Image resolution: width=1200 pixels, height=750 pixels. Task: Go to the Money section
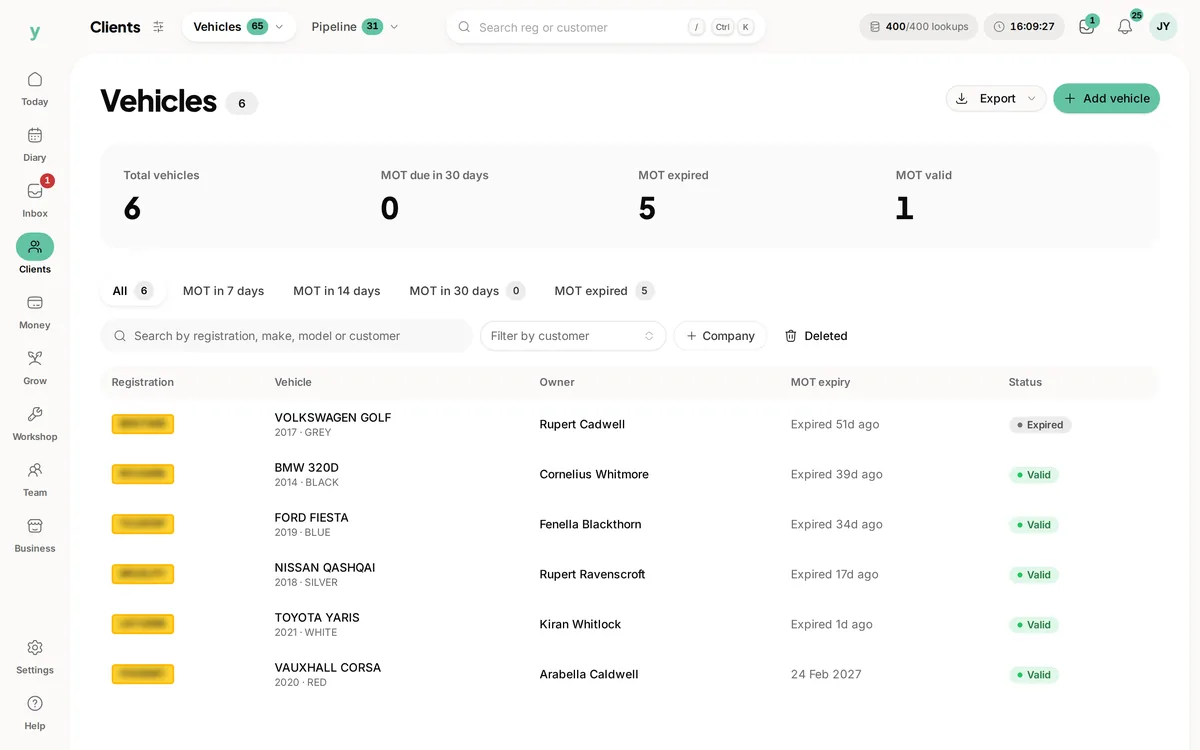pos(35,312)
